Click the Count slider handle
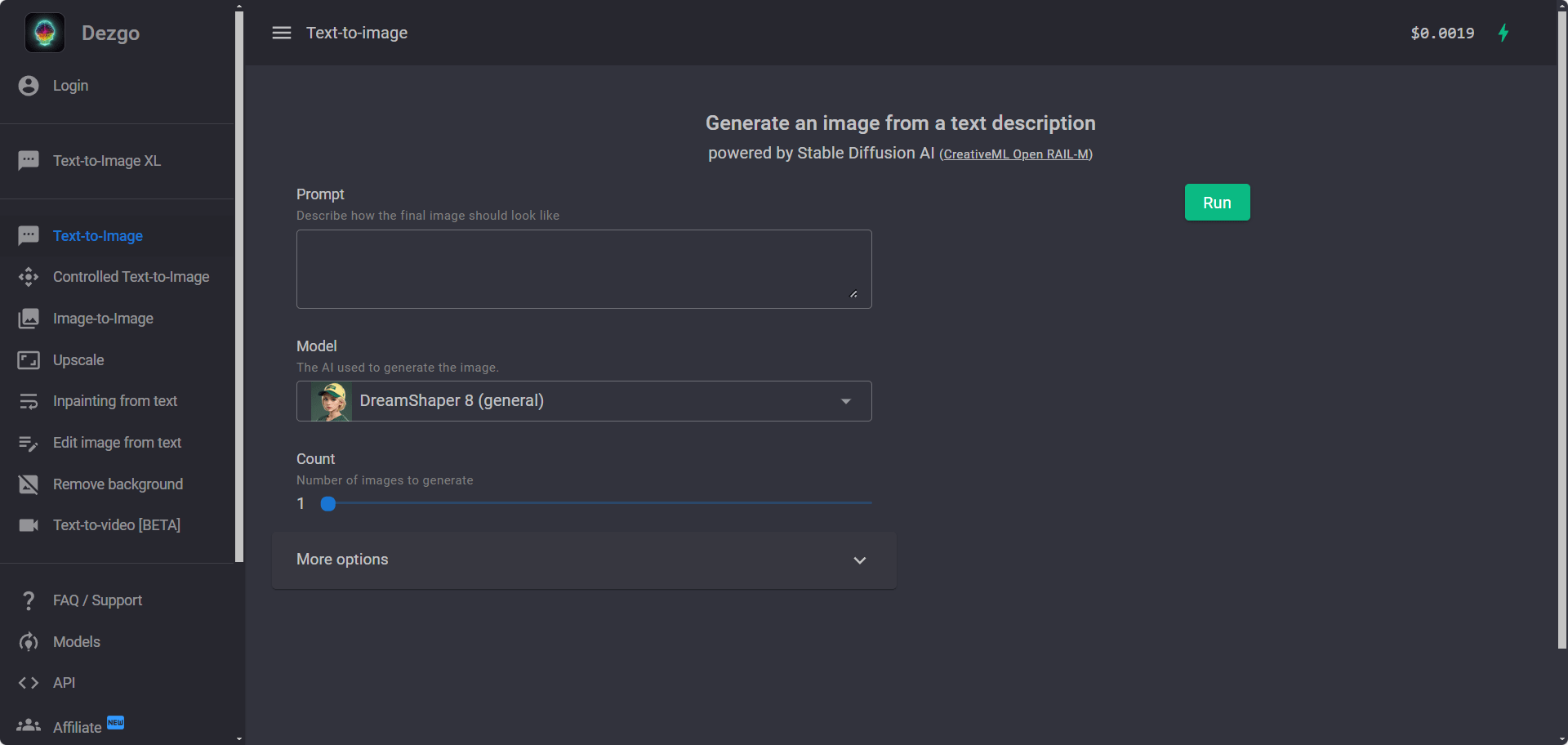The width and height of the screenshot is (1568, 745). pos(328,504)
